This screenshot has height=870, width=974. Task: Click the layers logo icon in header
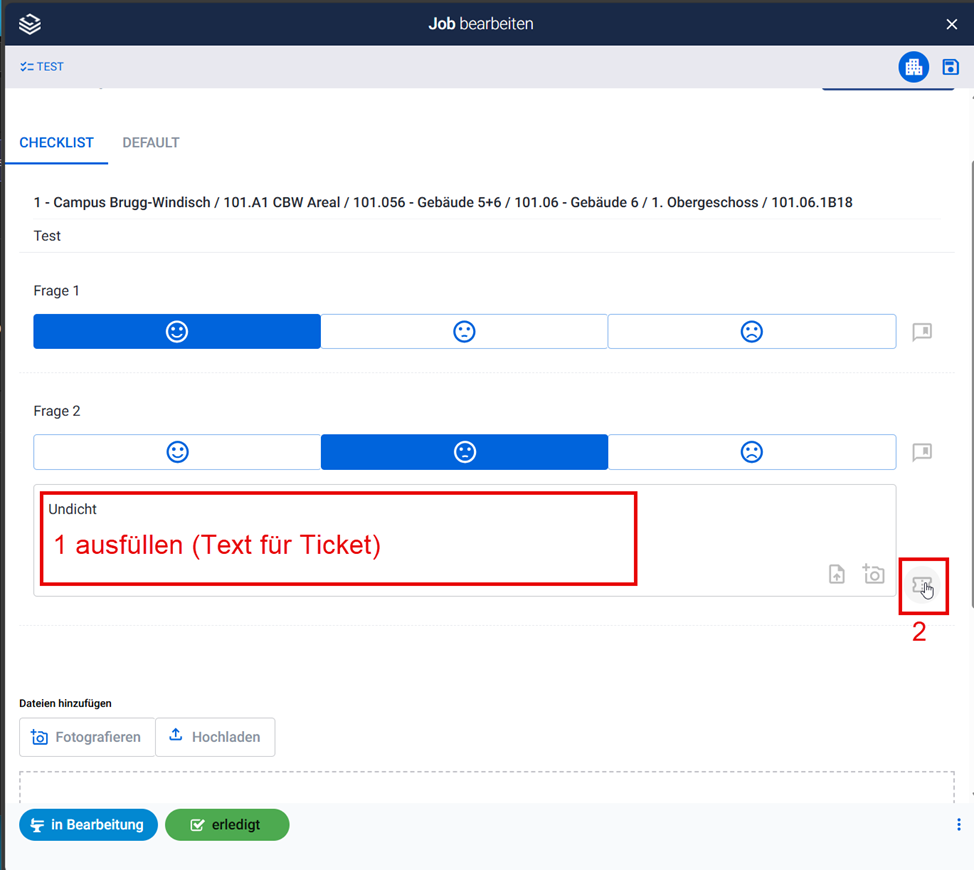tap(30, 24)
